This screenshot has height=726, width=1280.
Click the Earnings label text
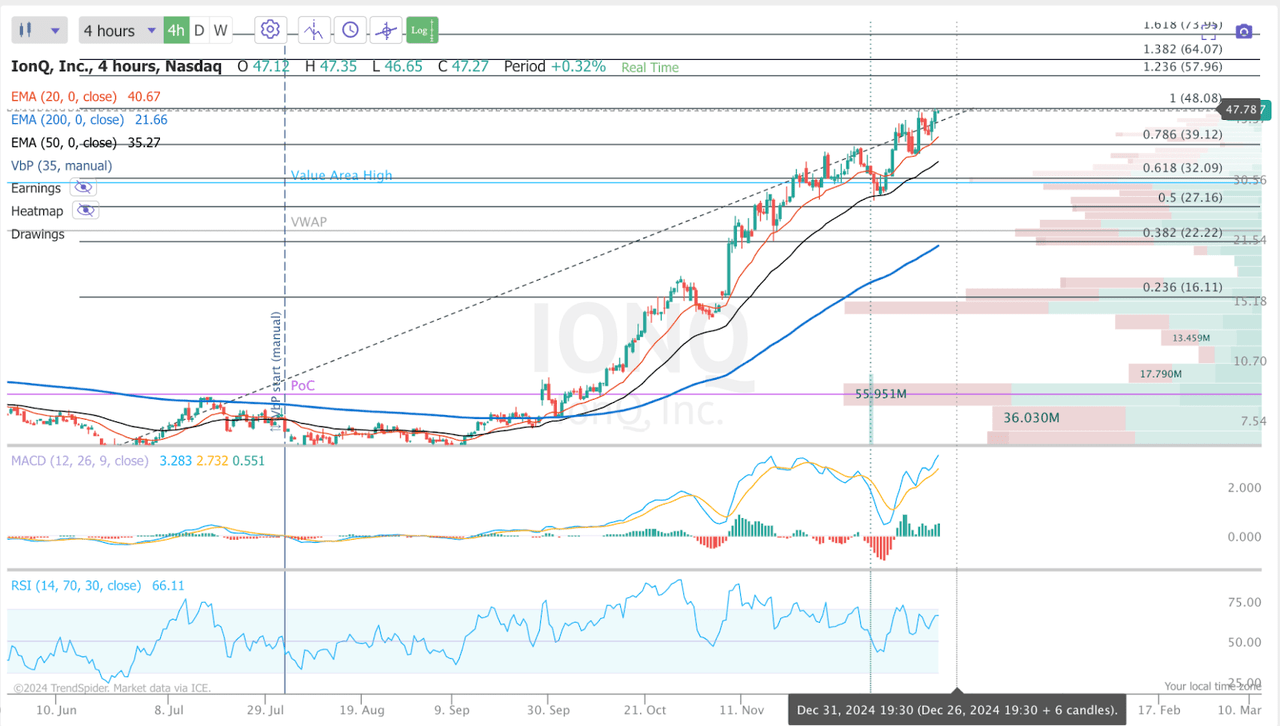(36, 188)
